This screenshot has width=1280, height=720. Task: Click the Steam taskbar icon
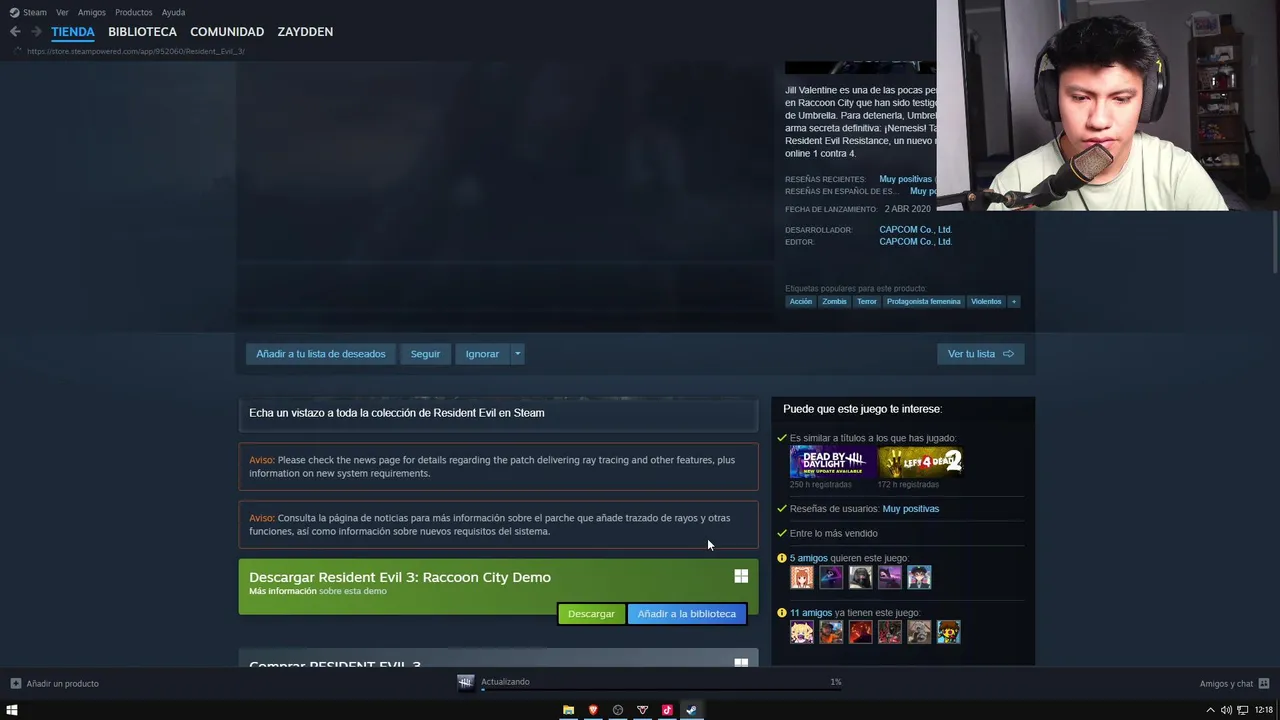click(x=691, y=710)
